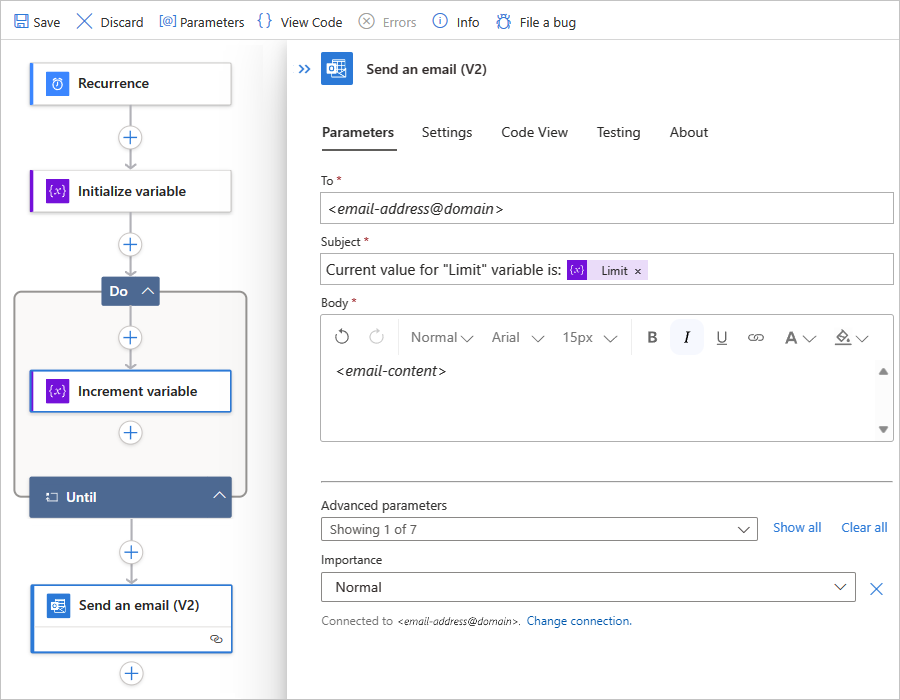
Task: Click the File a bug icon
Action: pos(504,22)
